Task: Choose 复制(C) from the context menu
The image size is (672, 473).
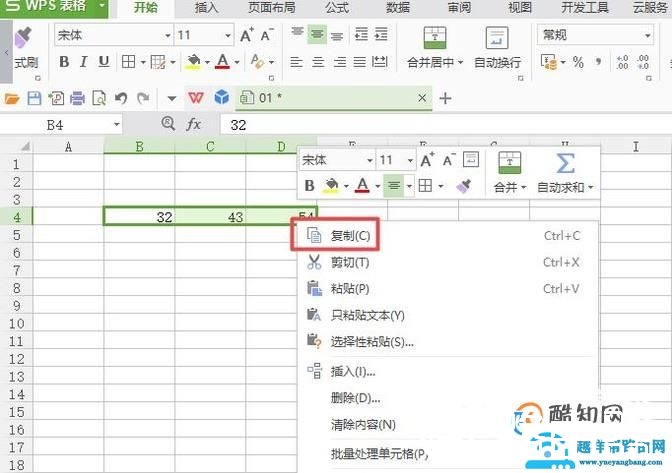Action: pos(446,235)
